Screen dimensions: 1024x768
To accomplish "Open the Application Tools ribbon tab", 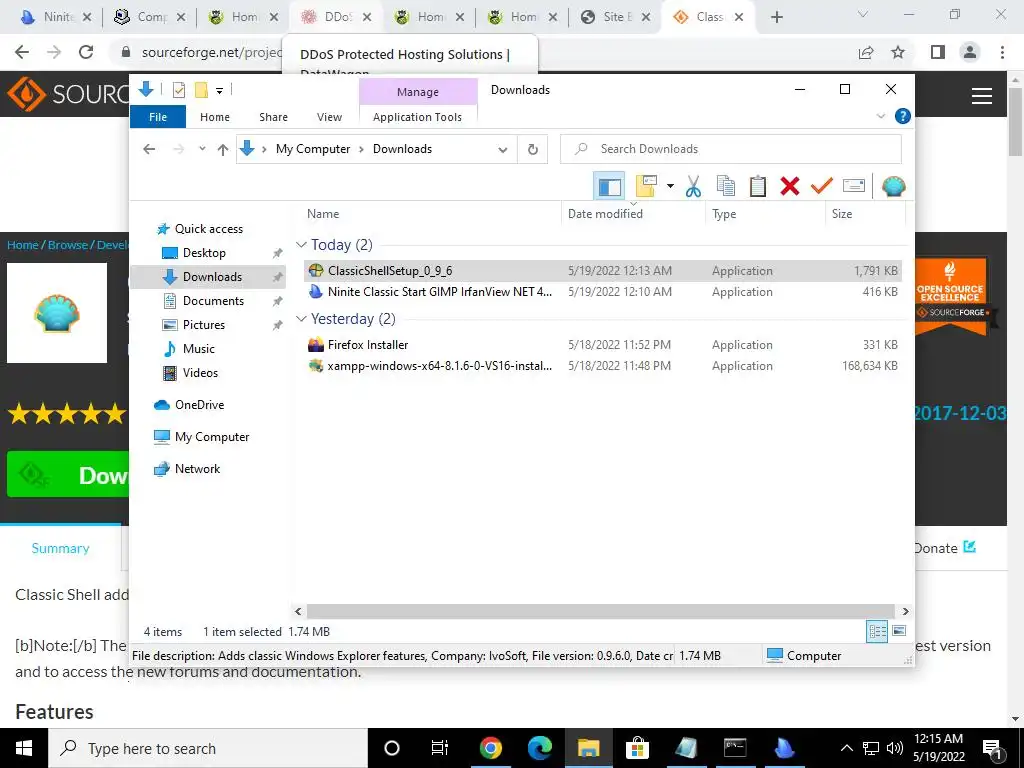I will (417, 117).
